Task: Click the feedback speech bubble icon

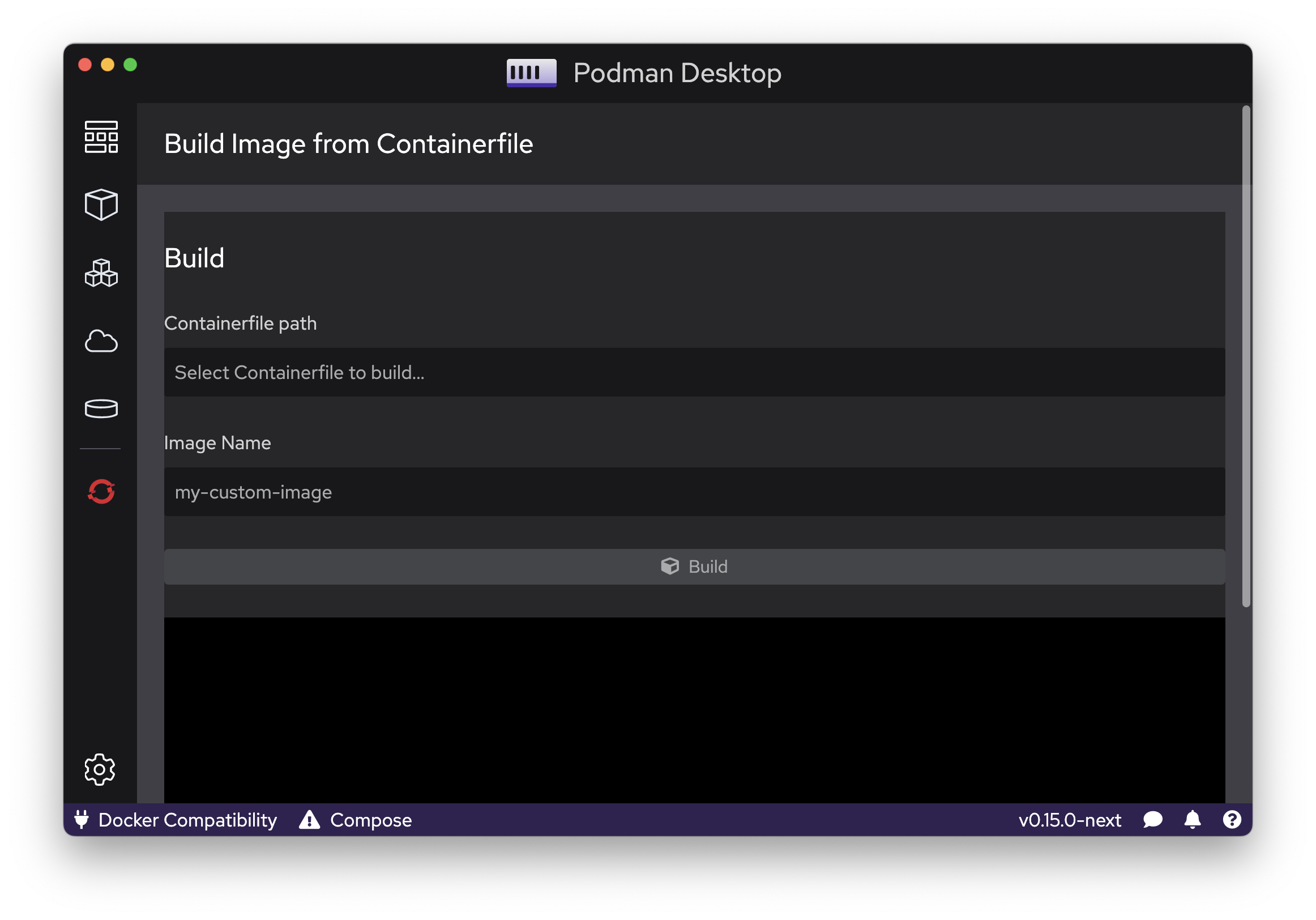Action: coord(1153,820)
